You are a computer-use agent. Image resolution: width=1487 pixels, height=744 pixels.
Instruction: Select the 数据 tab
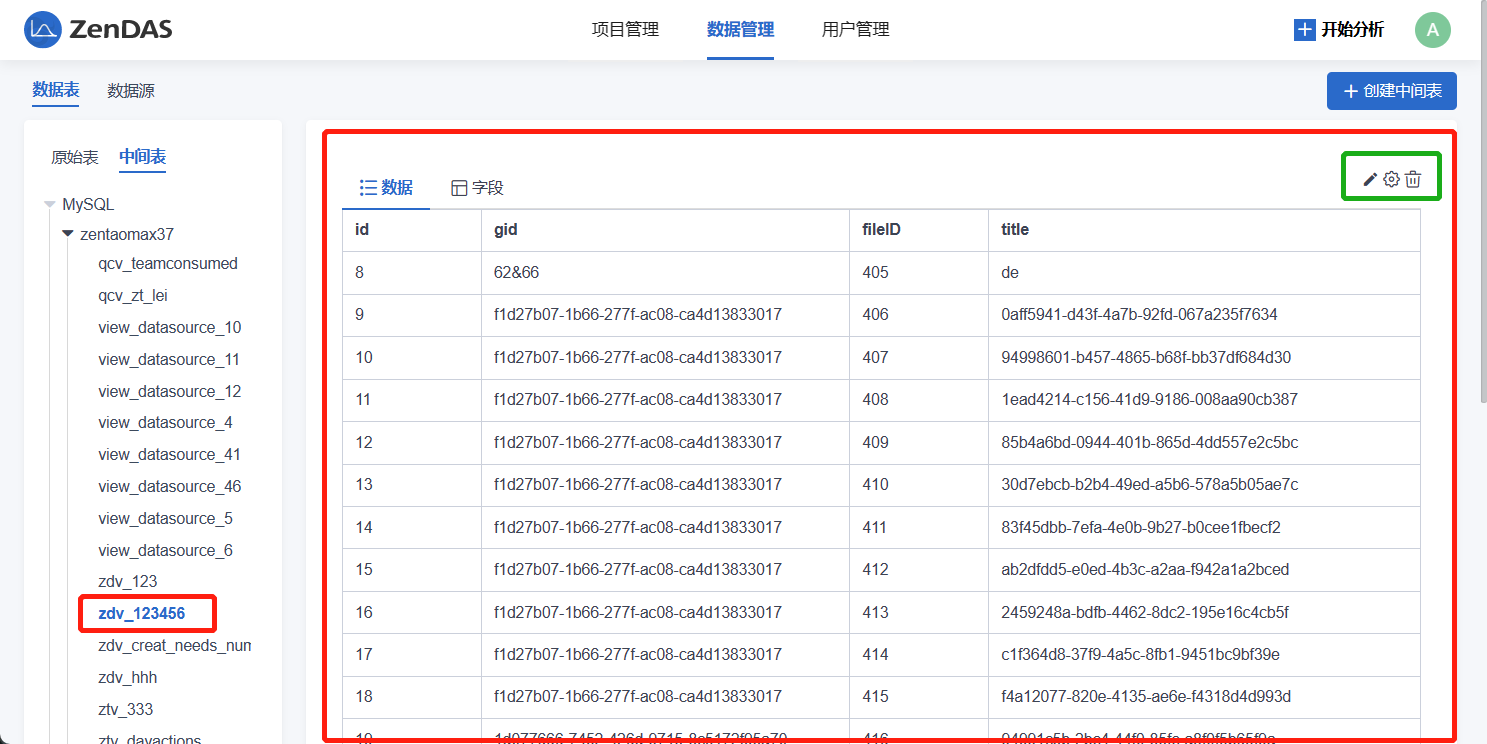(x=386, y=188)
